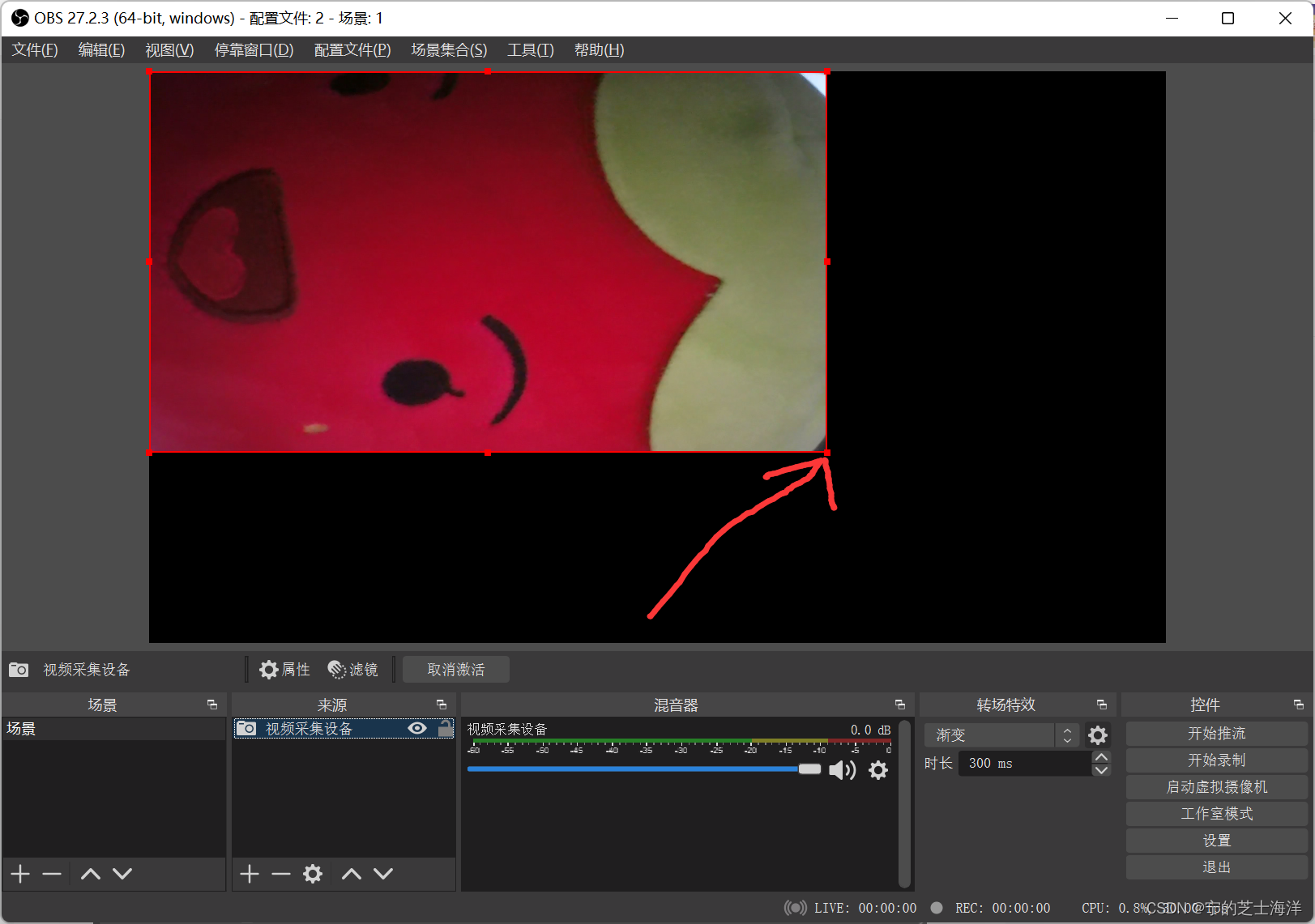Viewport: 1315px width, 924px height.
Task: Click the 取消激活 button
Action: [456, 670]
